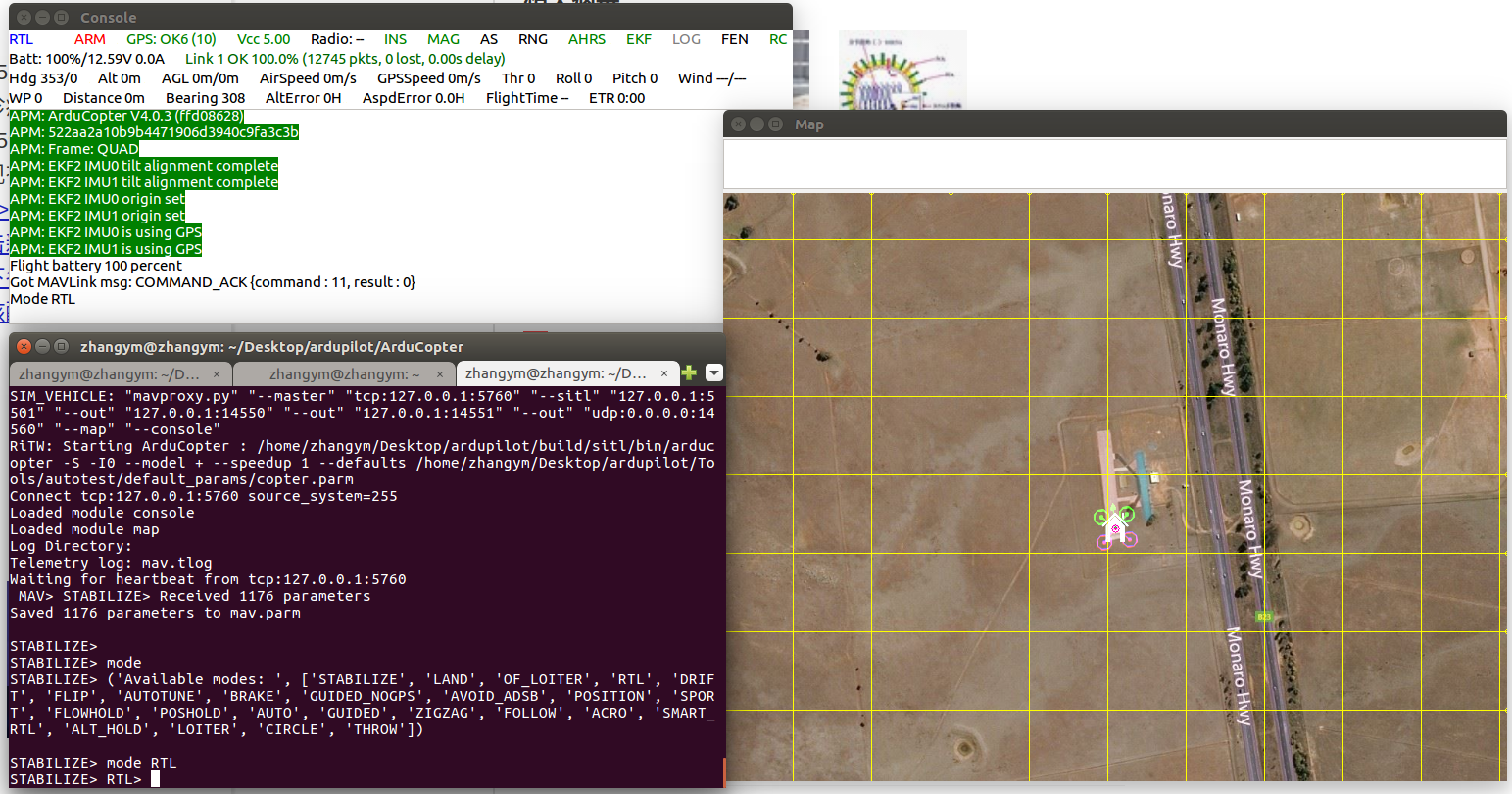Click the green B23 road shield on map
The height and width of the screenshot is (794, 1512).
(x=1264, y=616)
